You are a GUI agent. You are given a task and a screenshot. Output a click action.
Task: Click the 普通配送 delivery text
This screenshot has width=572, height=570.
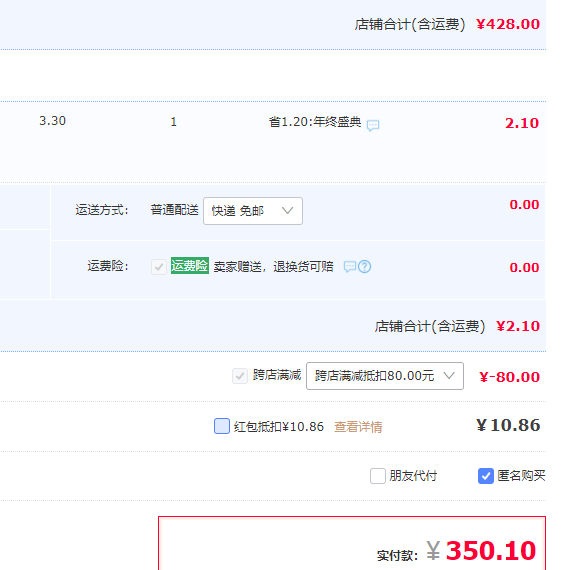point(174,210)
